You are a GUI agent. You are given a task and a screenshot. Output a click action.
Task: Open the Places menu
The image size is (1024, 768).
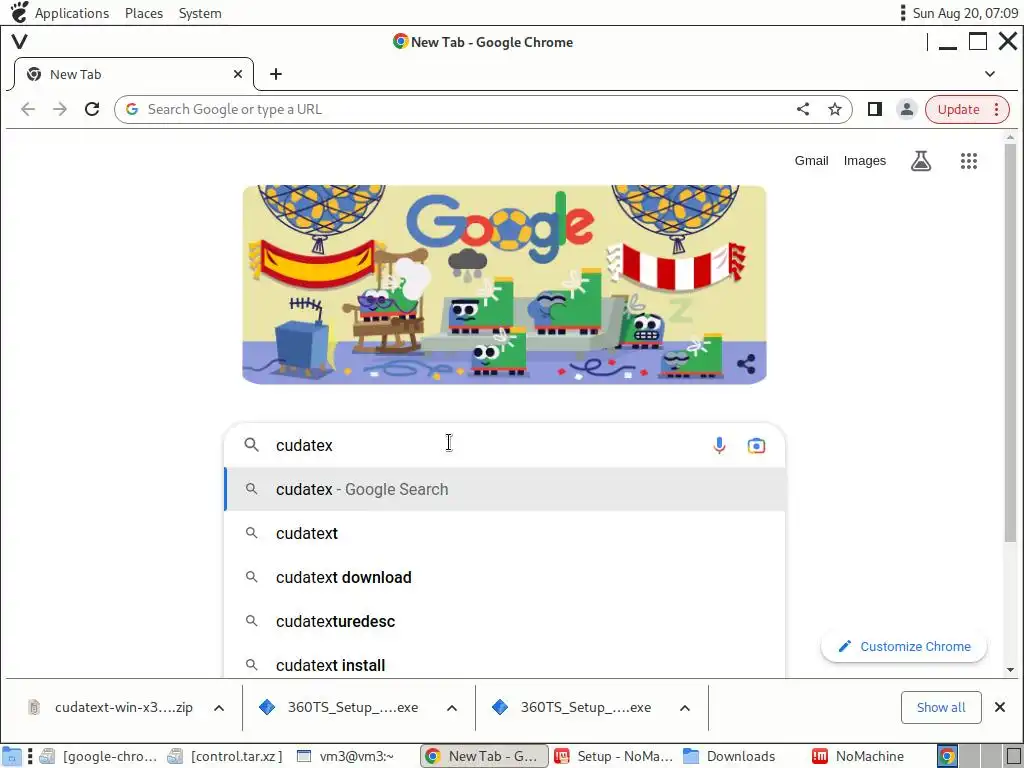[144, 13]
